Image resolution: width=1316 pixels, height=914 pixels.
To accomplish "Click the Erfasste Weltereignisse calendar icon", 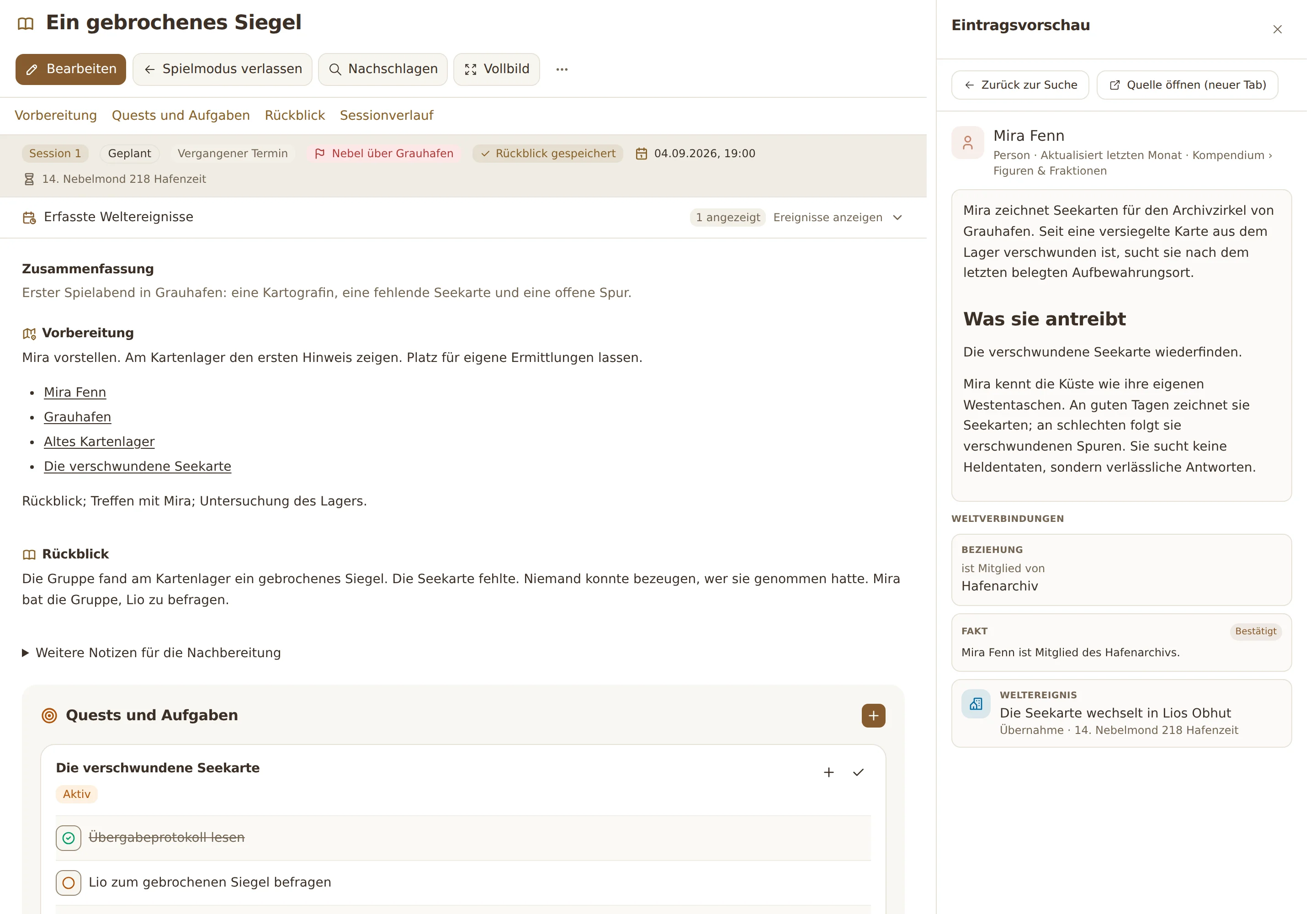I will pyautogui.click(x=29, y=218).
